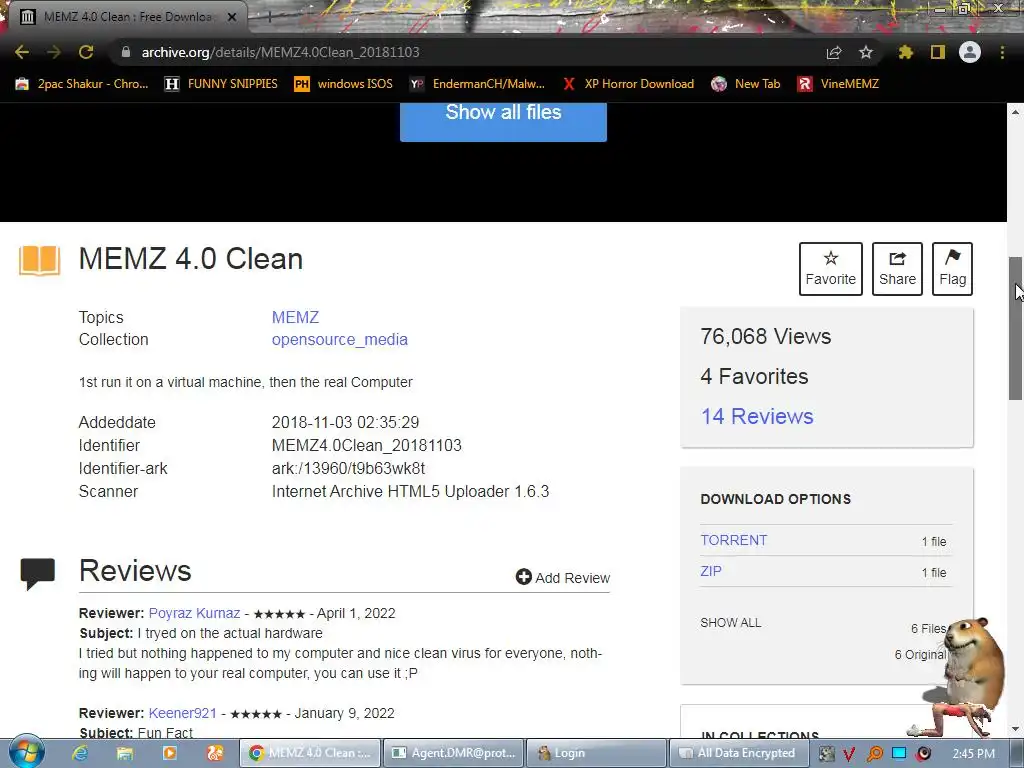Open the EndermanCH/Malw... bookmark
1024x768 pixels.
coord(477,84)
